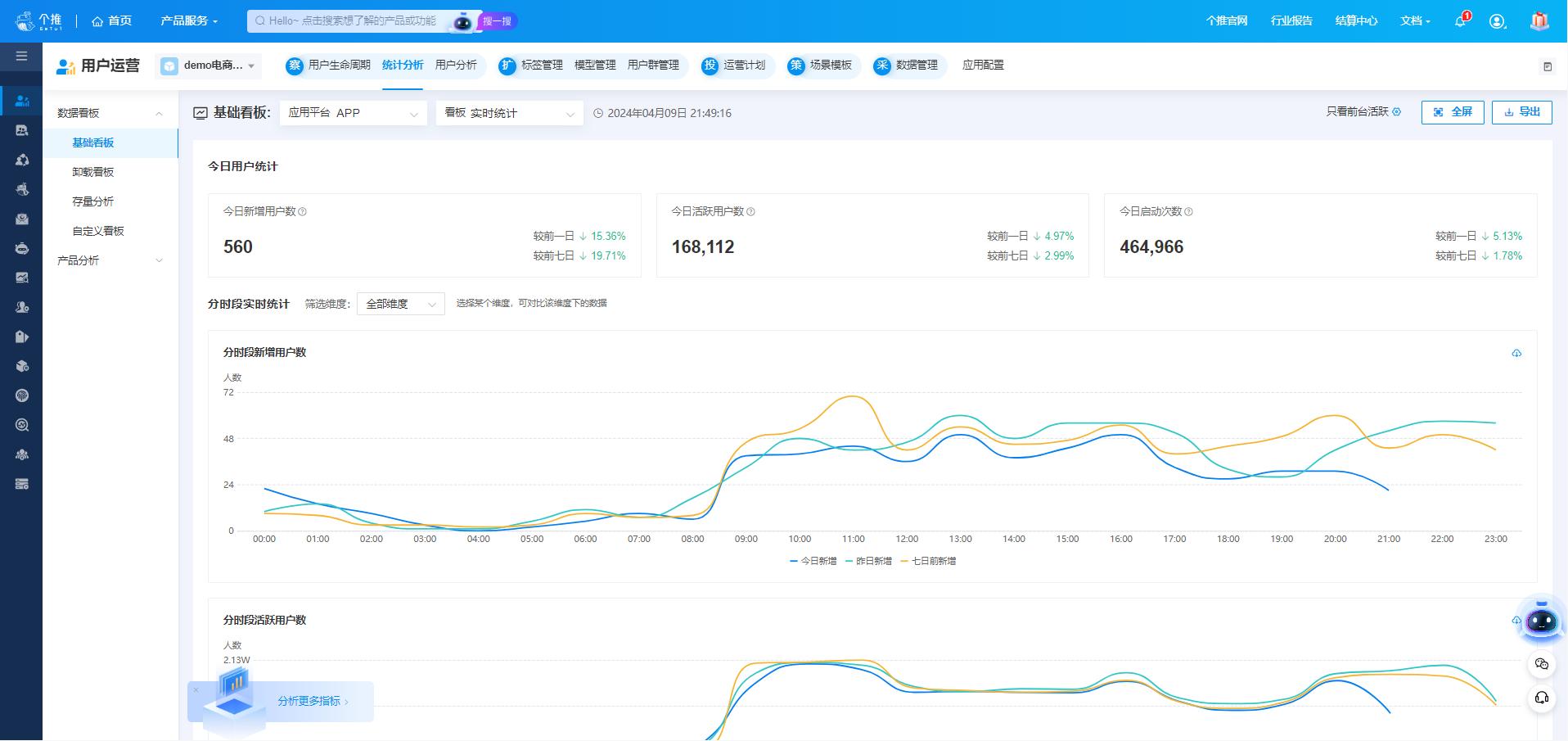Open the user account avatar icon

click(x=1498, y=21)
